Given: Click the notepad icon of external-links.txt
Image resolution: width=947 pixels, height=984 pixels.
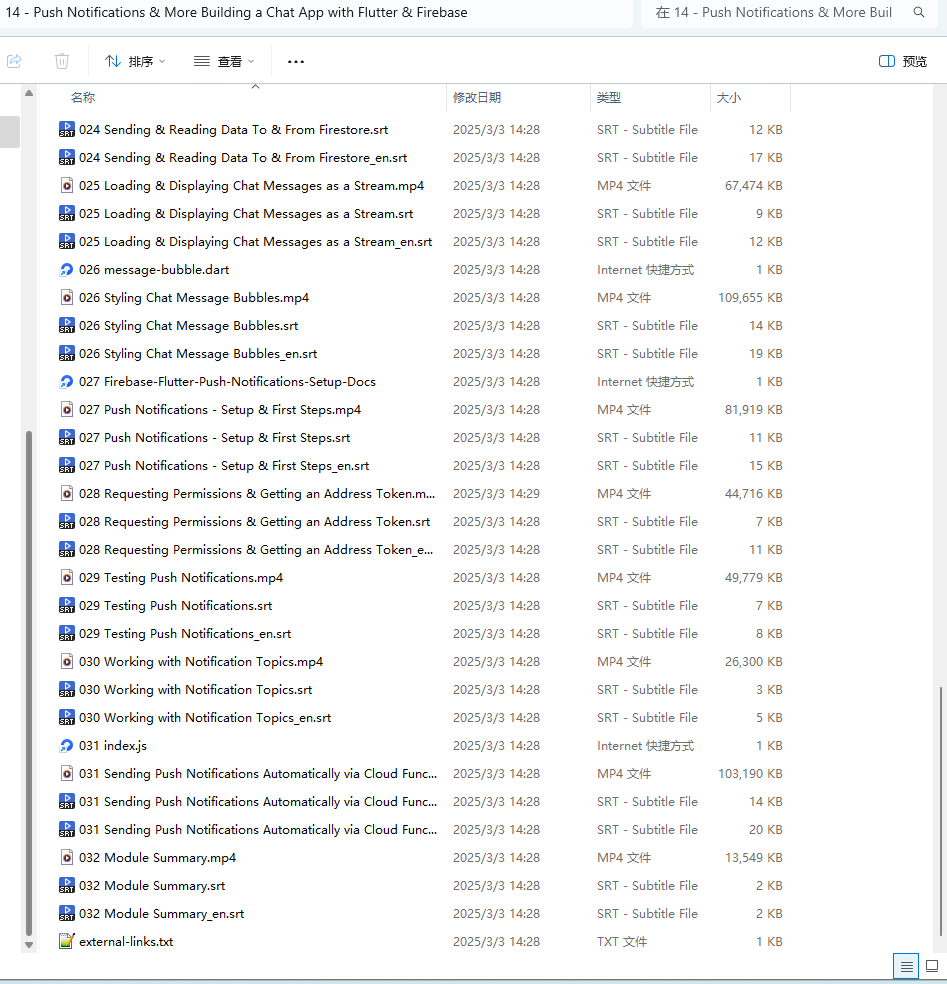Looking at the screenshot, I should [x=67, y=942].
